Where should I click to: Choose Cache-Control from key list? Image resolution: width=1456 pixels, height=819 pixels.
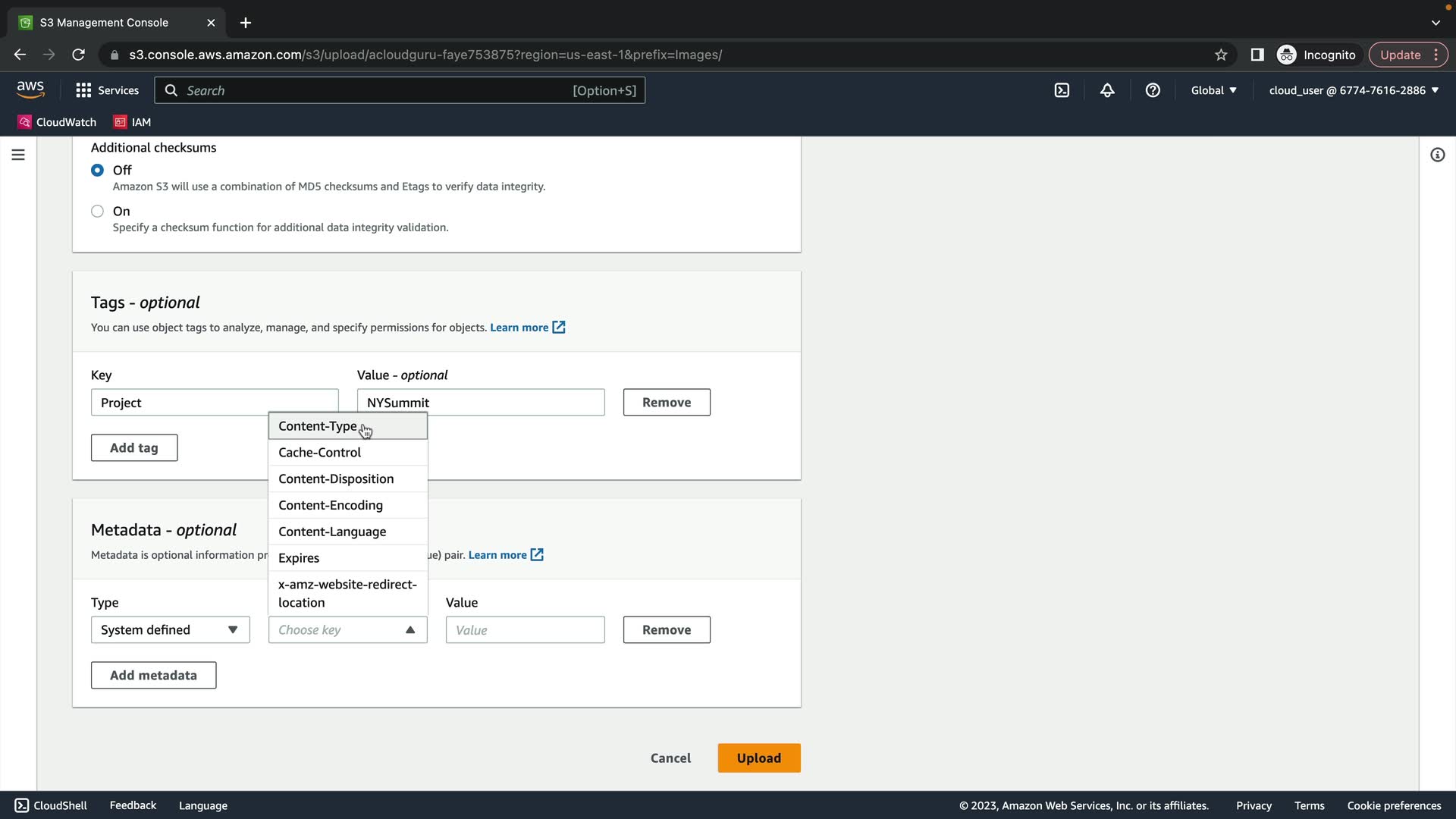click(319, 452)
